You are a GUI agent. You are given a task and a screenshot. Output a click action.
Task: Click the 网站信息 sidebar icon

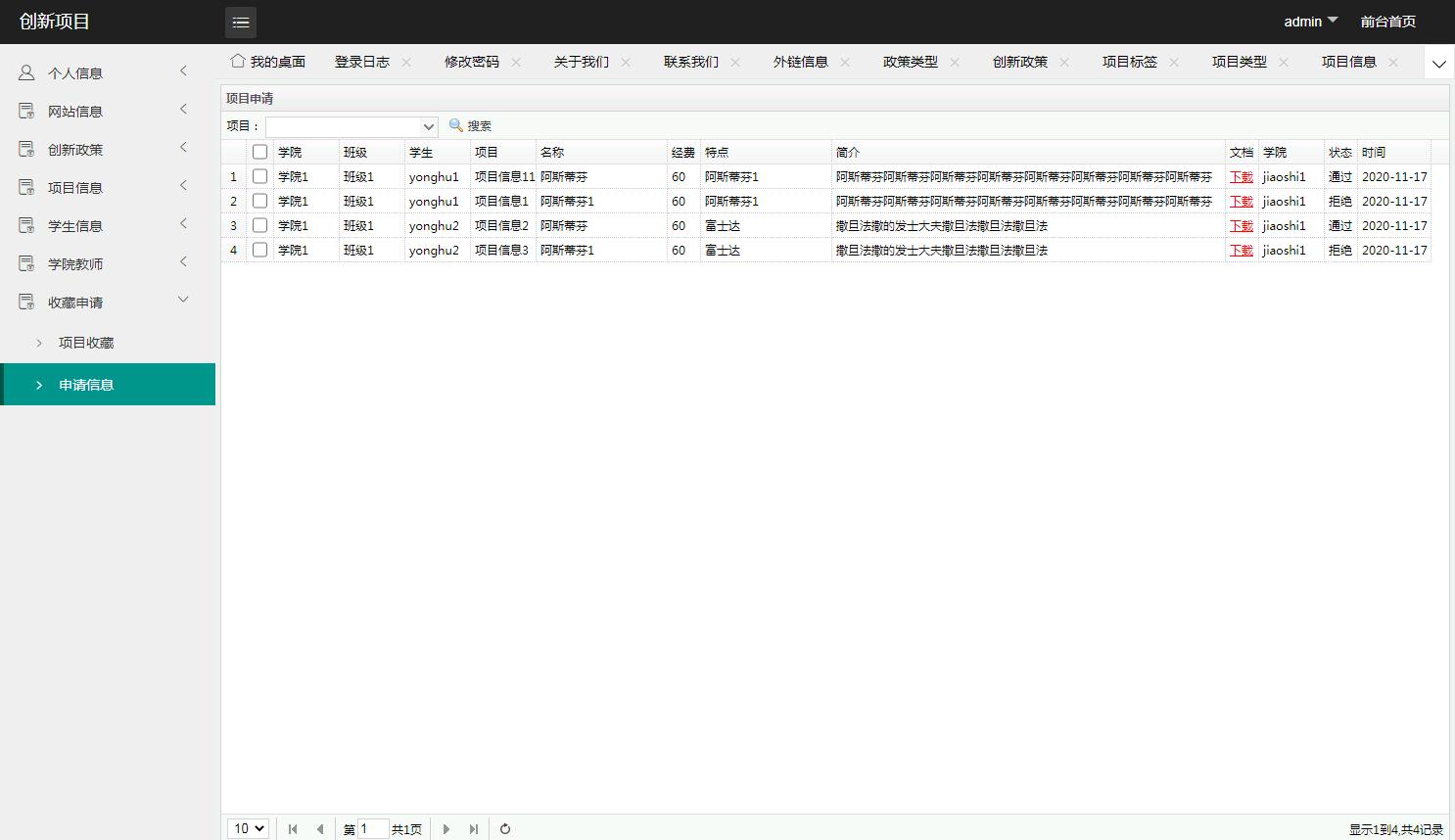[26, 111]
